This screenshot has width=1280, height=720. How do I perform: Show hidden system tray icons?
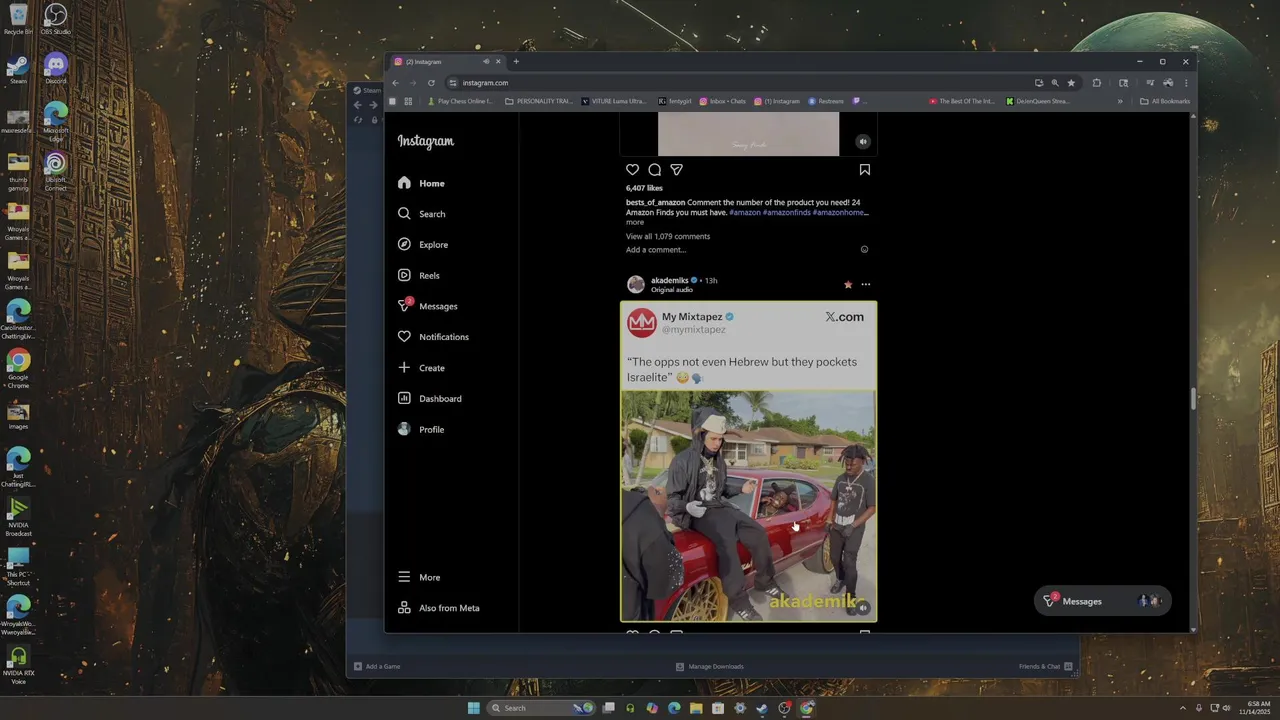point(1182,708)
